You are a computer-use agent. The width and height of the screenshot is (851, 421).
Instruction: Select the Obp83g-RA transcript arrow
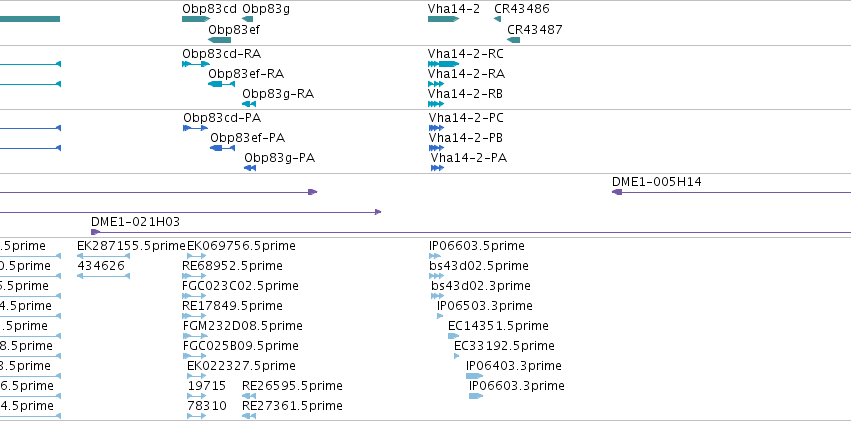click(x=249, y=104)
